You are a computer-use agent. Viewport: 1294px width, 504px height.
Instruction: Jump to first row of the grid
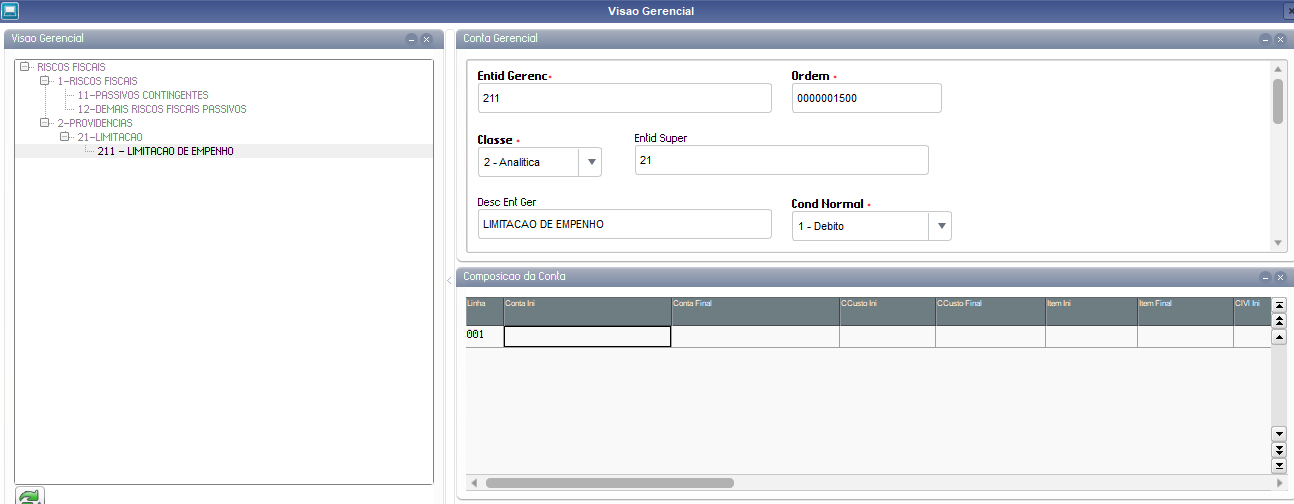(x=1278, y=305)
